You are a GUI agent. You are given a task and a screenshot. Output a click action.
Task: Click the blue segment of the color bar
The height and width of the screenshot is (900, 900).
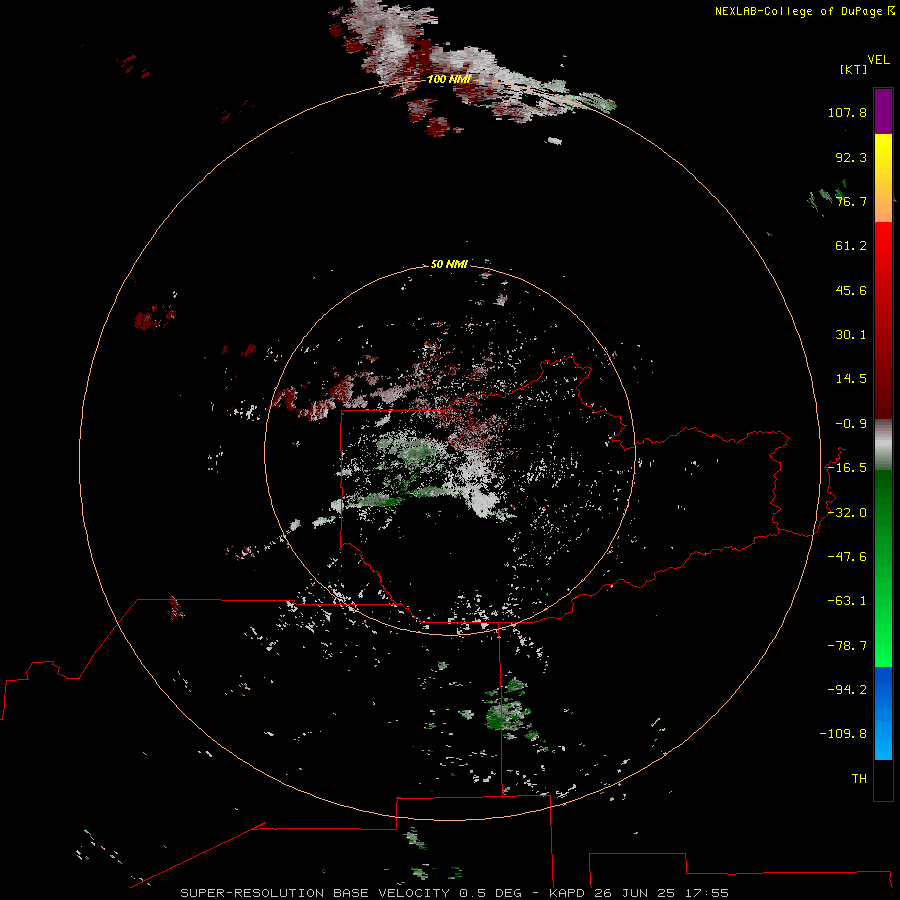coord(883,713)
